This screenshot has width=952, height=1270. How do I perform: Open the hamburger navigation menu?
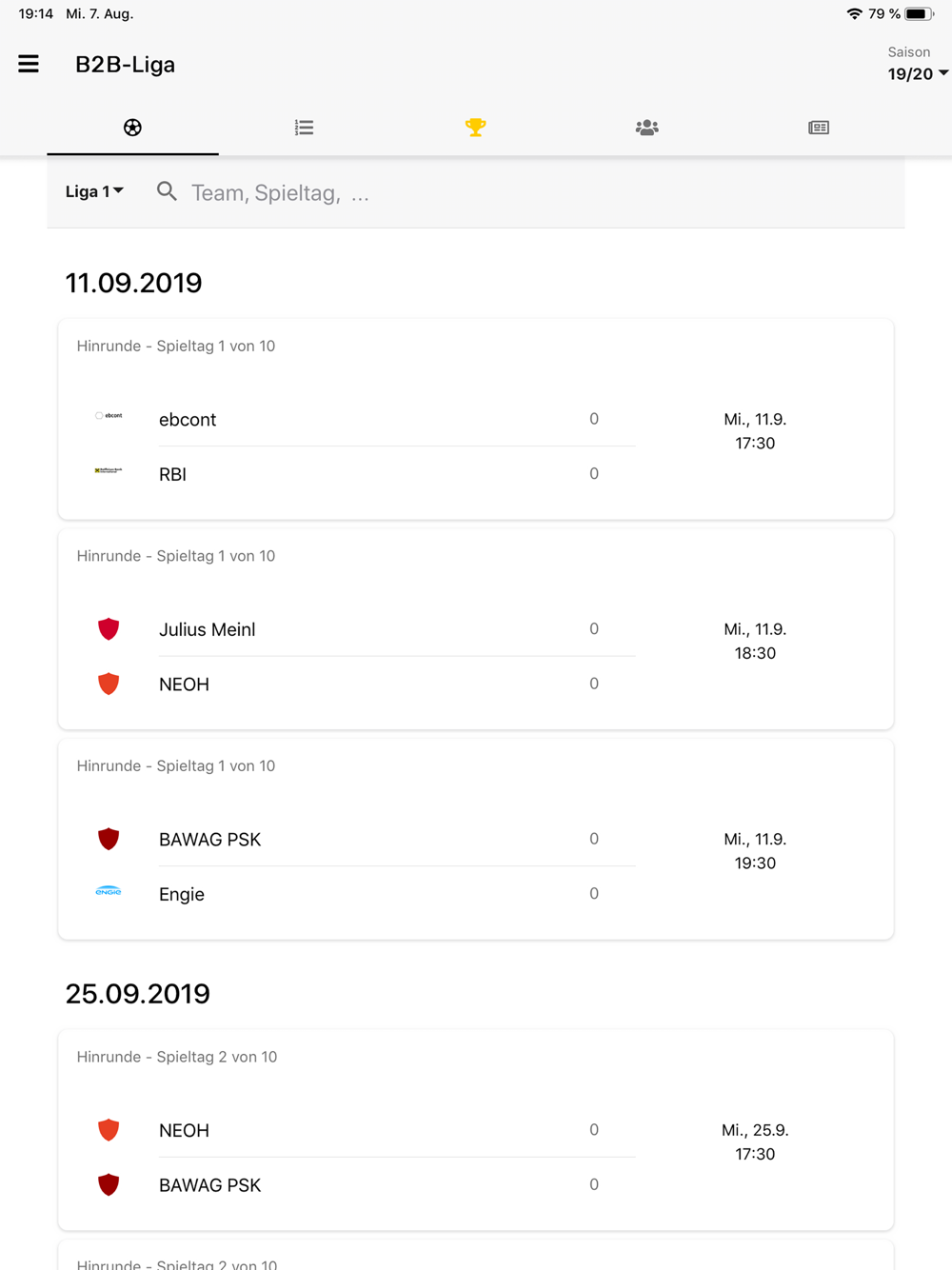pos(29,65)
